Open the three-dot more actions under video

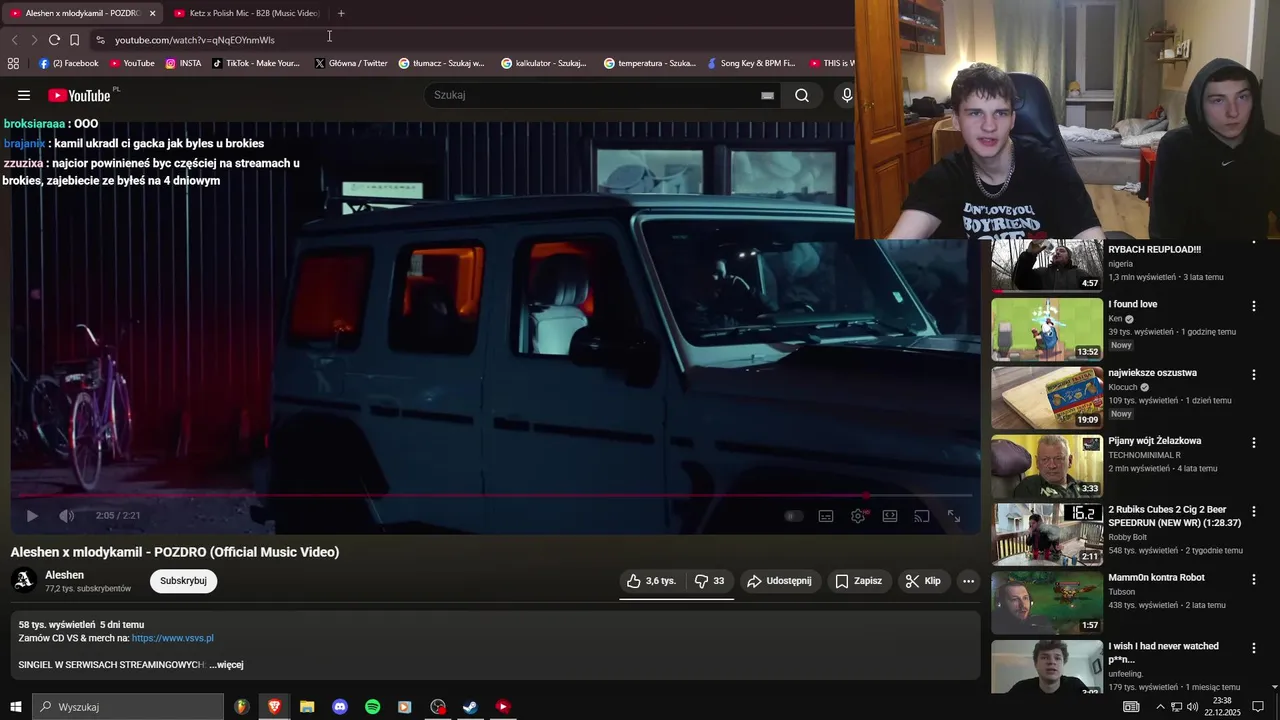coord(968,581)
